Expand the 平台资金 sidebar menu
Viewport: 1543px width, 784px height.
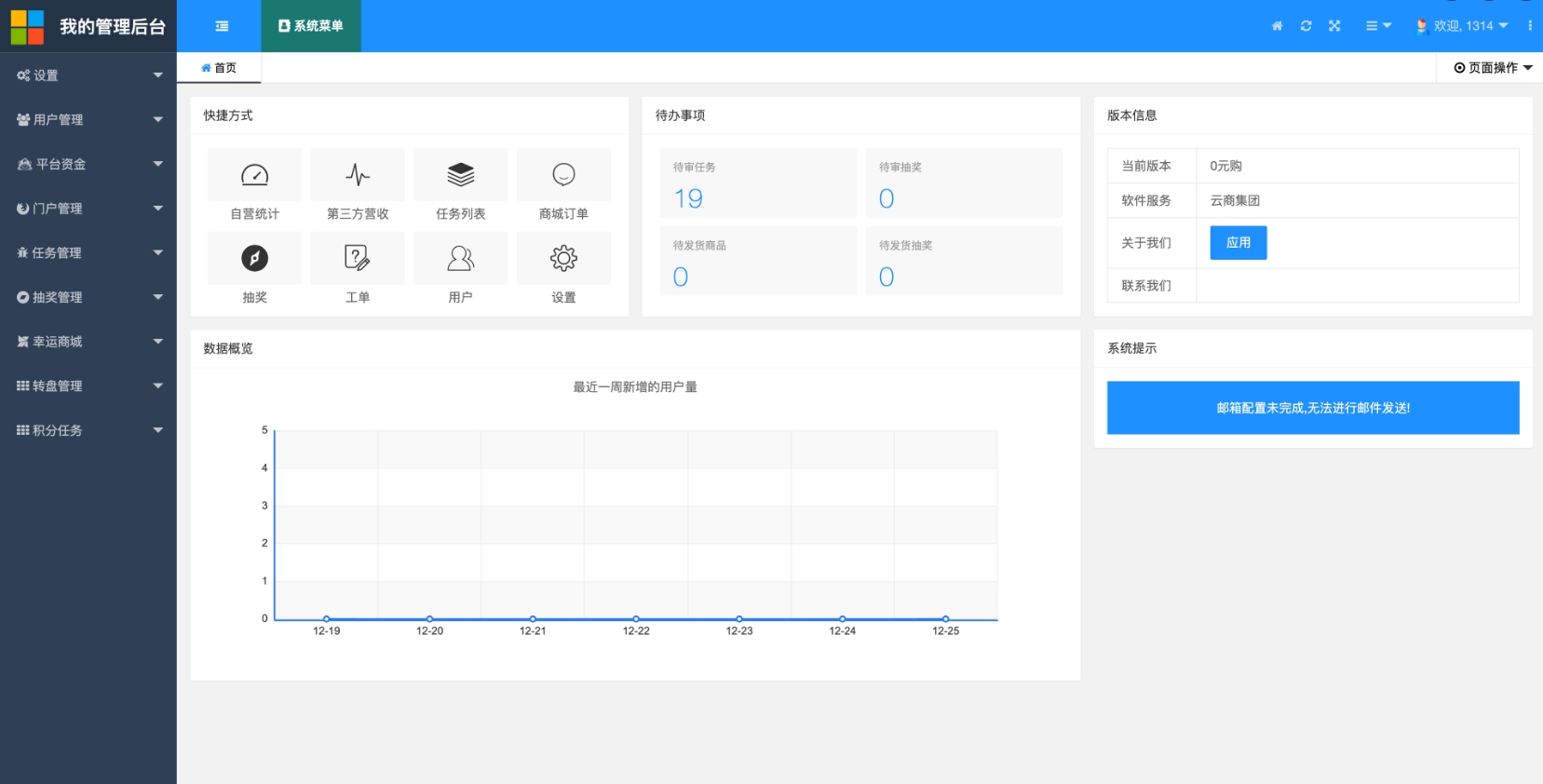88,164
